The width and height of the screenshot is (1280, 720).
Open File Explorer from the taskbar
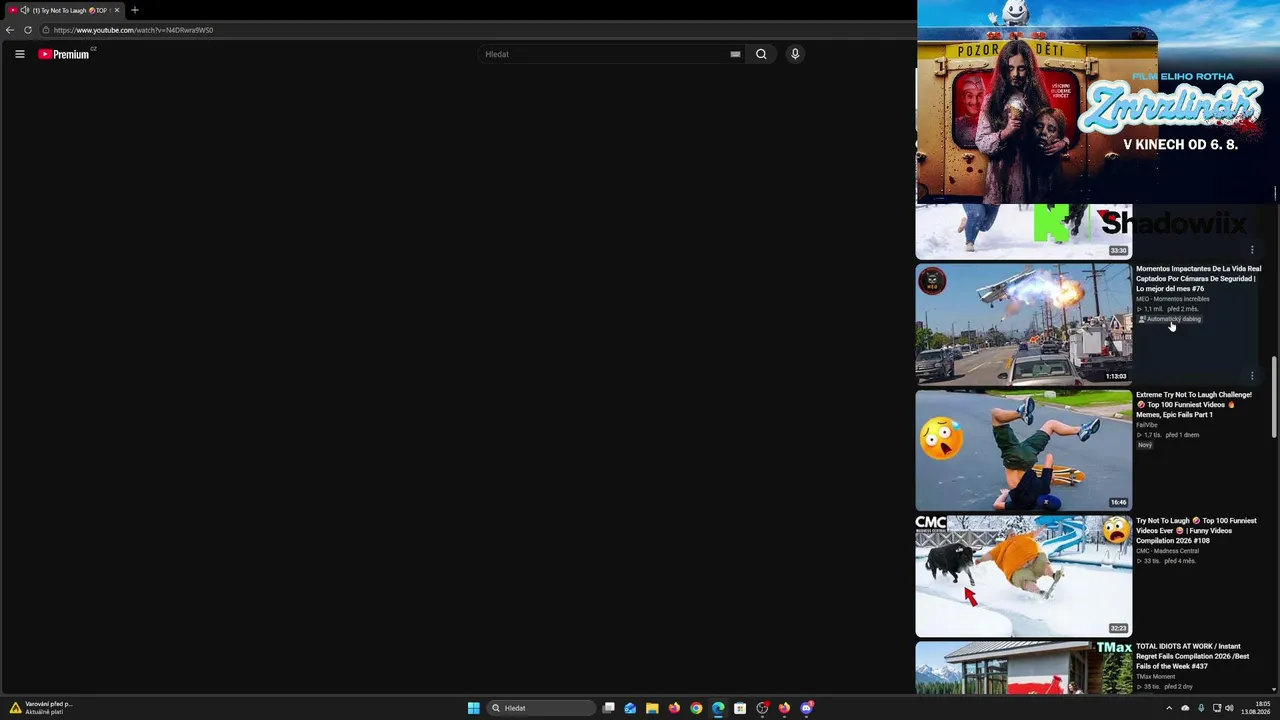(652, 708)
